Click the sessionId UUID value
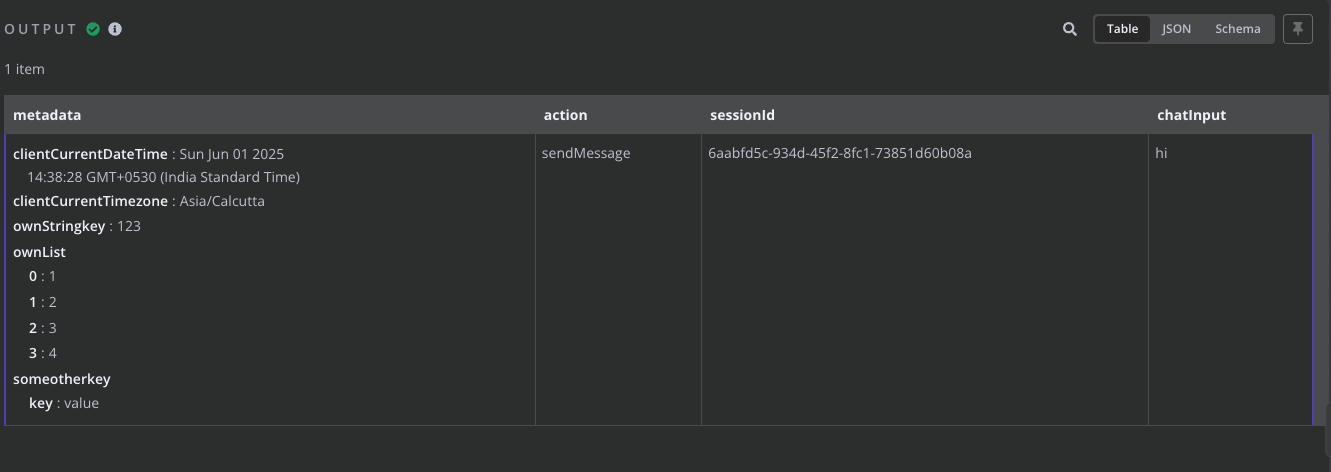Screen dimensions: 1331x472 pyautogui.click(x=840, y=153)
